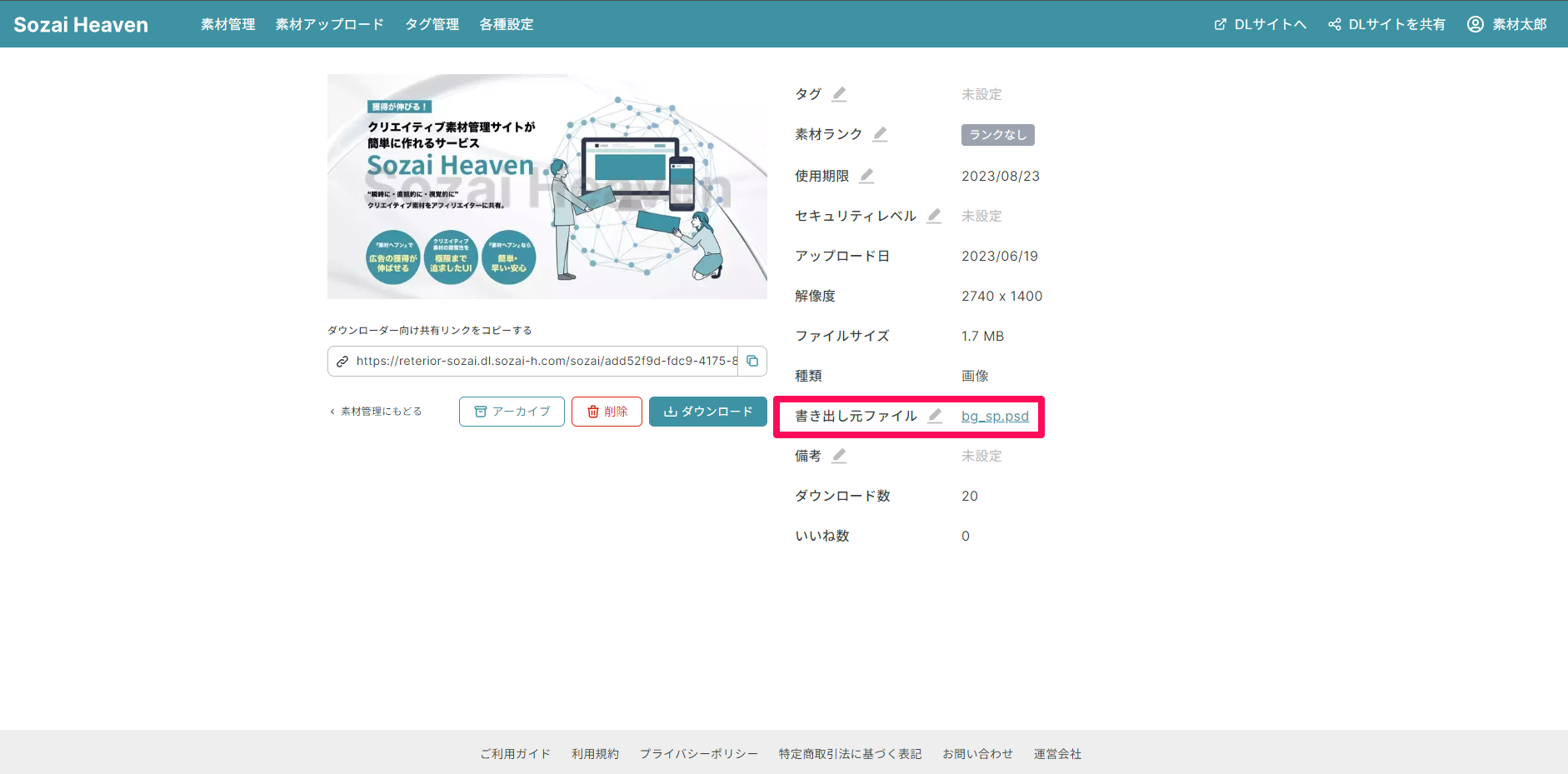The image size is (1568, 774).
Task: Open タグ管理 in the navbar
Action: tap(432, 24)
